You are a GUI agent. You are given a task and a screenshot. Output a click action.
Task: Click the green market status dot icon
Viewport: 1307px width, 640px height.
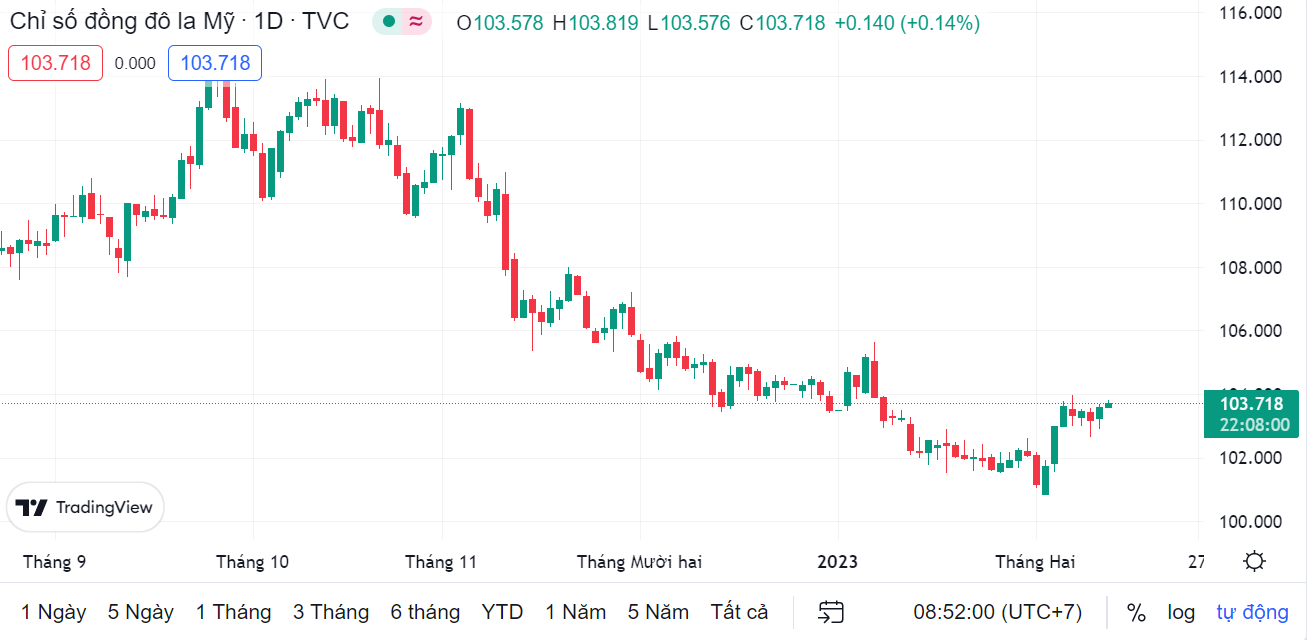click(x=389, y=22)
